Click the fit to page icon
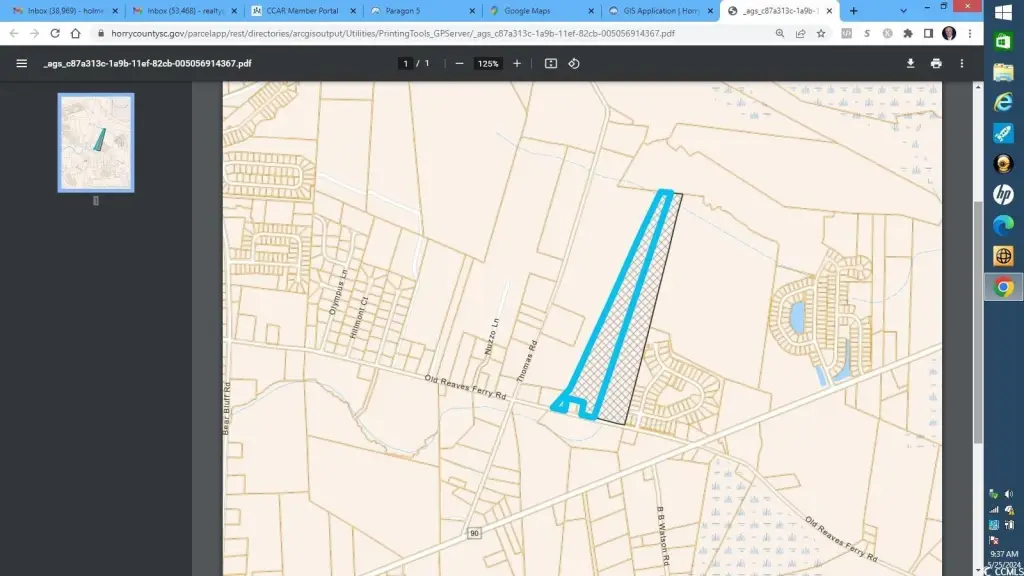The width and height of the screenshot is (1024, 576). [551, 63]
